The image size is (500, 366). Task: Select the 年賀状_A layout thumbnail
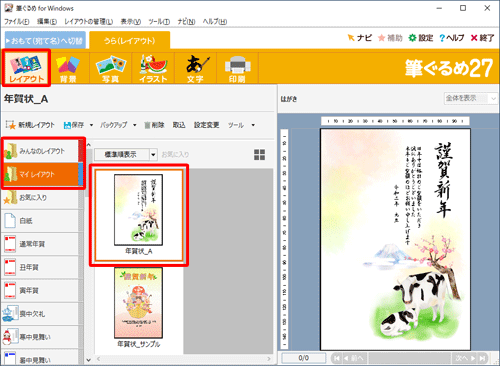(x=139, y=215)
